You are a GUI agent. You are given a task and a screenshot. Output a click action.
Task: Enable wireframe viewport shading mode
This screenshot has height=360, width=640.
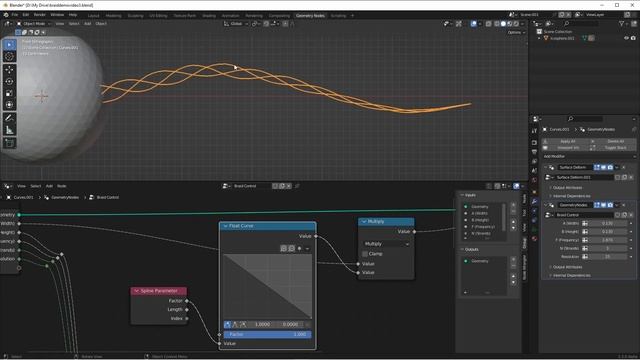click(497, 24)
